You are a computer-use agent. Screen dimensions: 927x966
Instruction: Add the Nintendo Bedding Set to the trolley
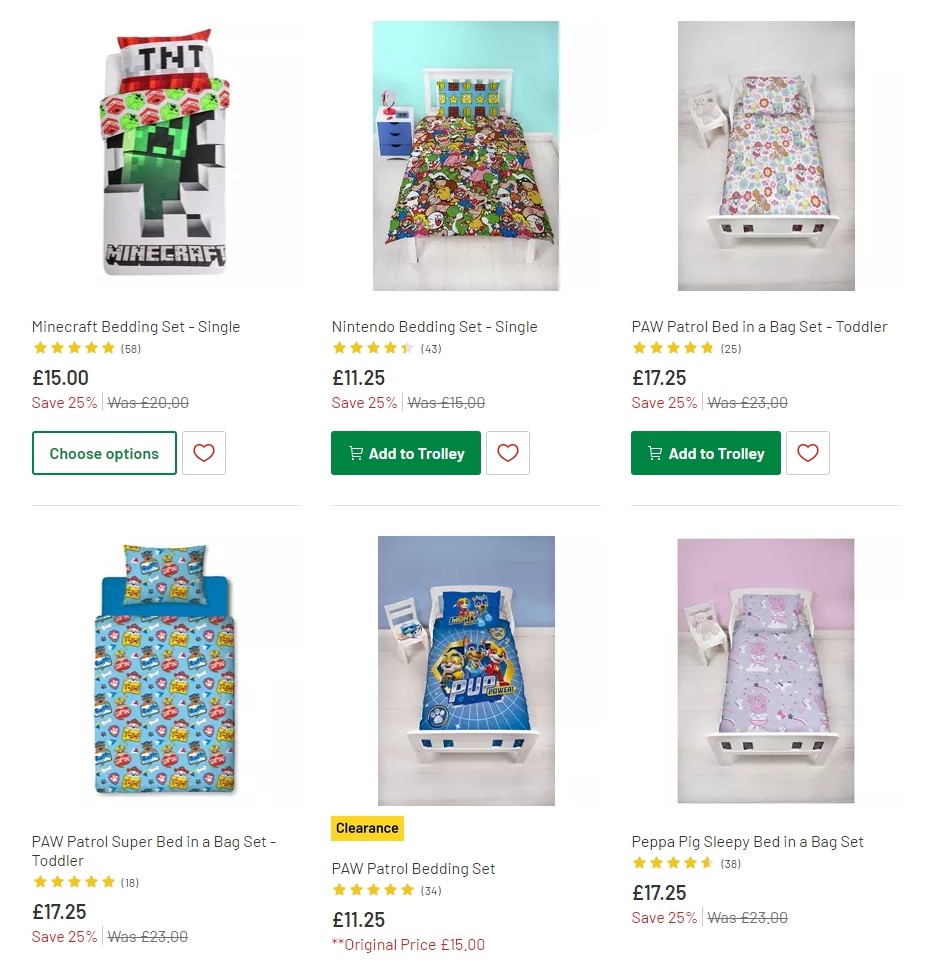[406, 453]
